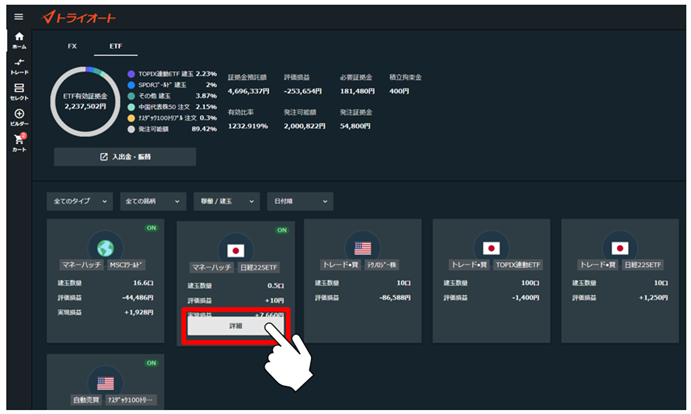This screenshot has width=691, height=414.
Task: Click the 発注証拠金 value 54,800円
Action: coord(355,126)
